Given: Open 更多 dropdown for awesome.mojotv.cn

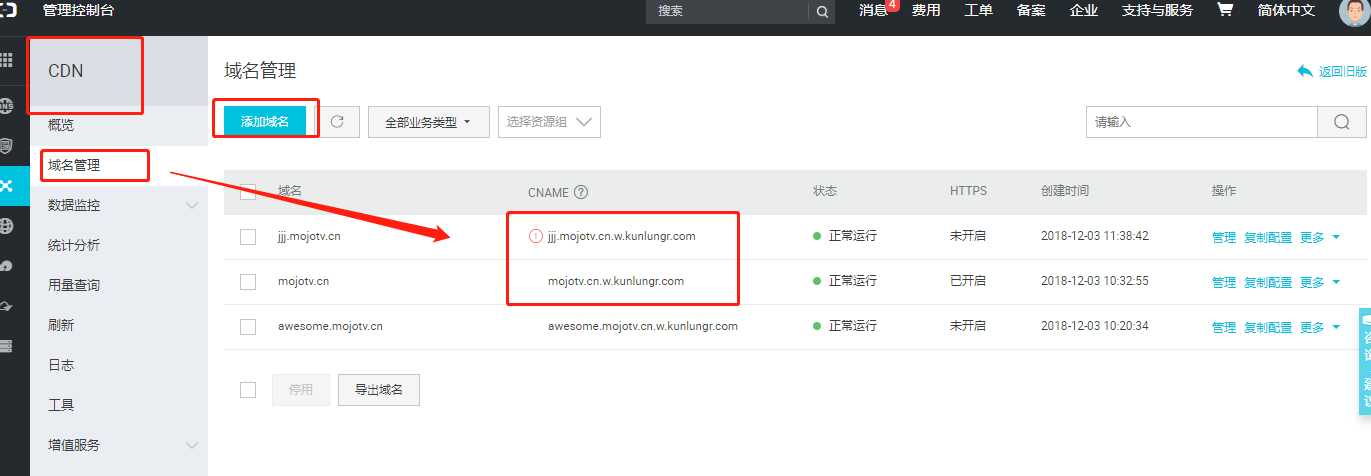Looking at the screenshot, I should 1319,327.
